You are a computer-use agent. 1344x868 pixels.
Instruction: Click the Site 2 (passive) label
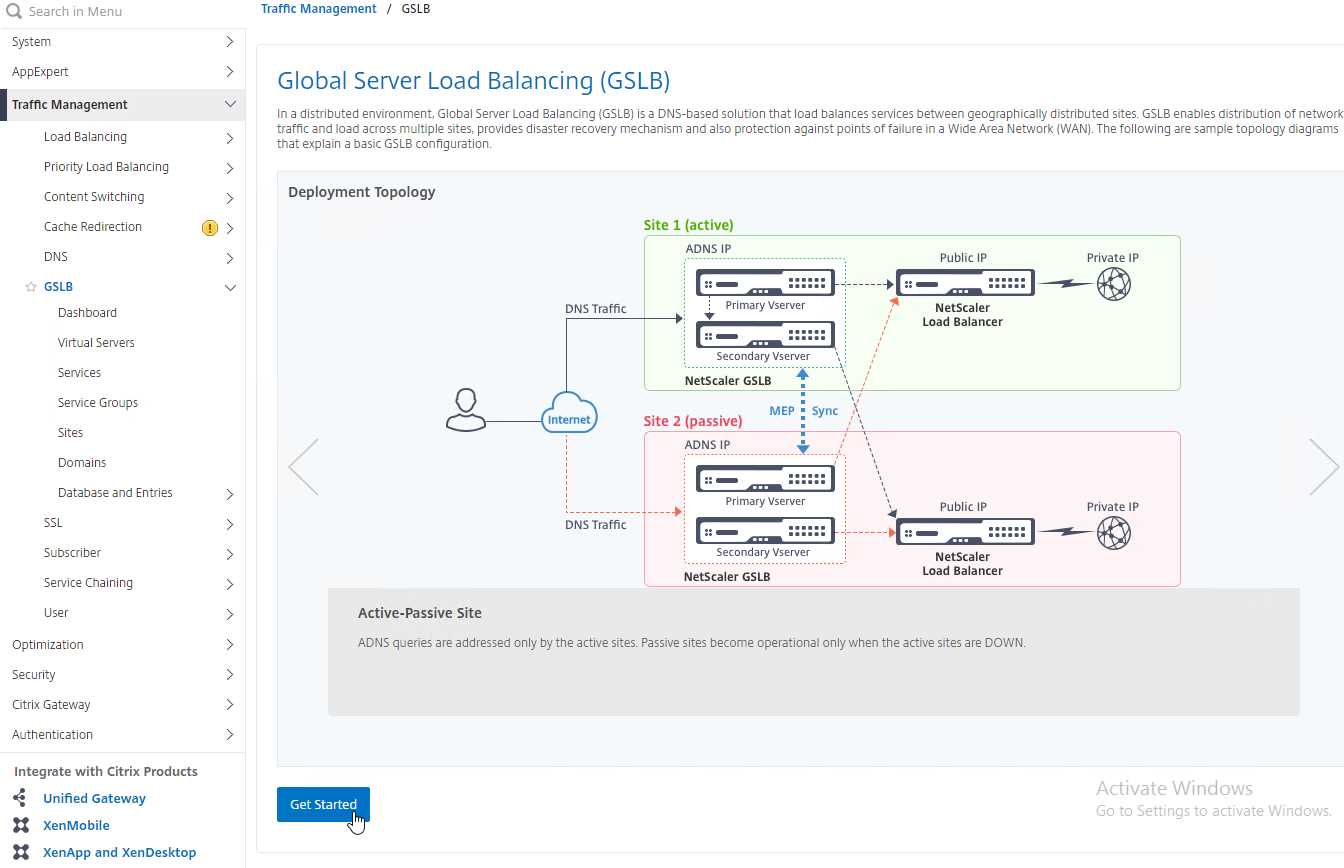[693, 421]
